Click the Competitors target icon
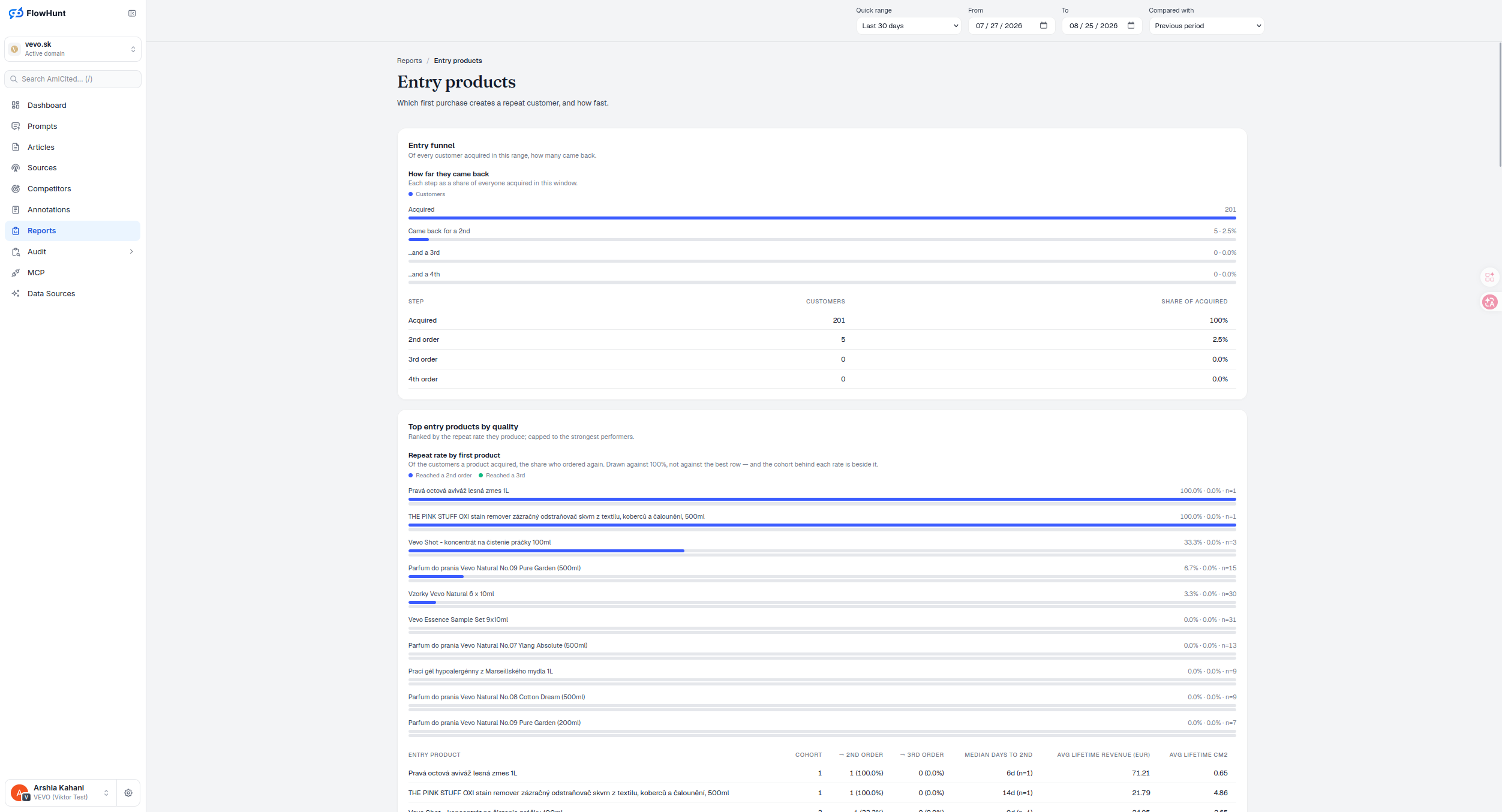Image resolution: width=1502 pixels, height=812 pixels. [16, 189]
